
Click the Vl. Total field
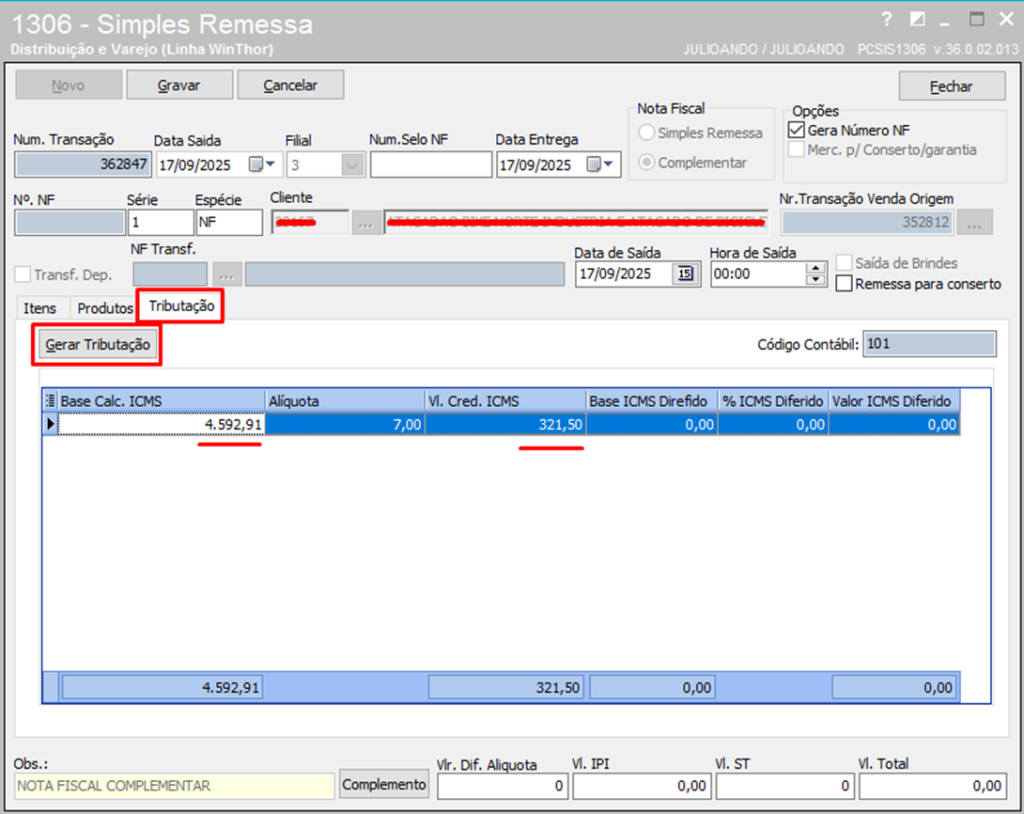coord(932,785)
